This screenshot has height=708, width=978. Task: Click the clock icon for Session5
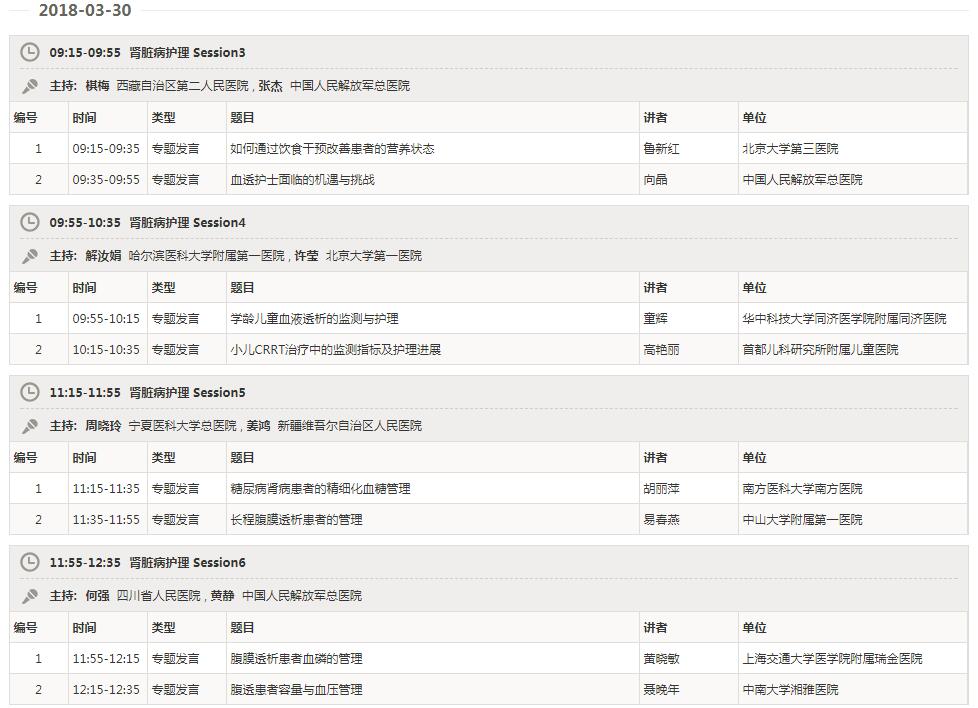[x=32, y=392]
